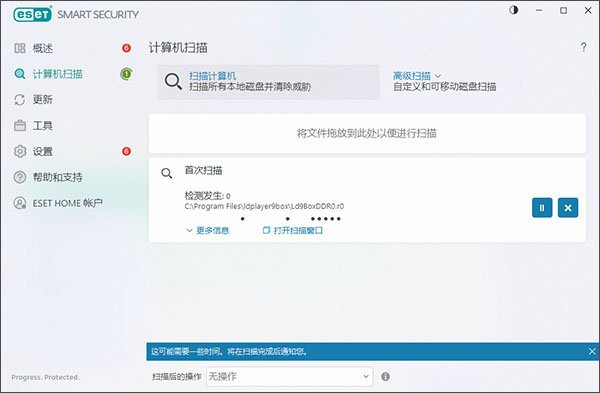Click the info icon next to 无操作 dropdown
Screen dimensions: 600x393
coord(385,377)
